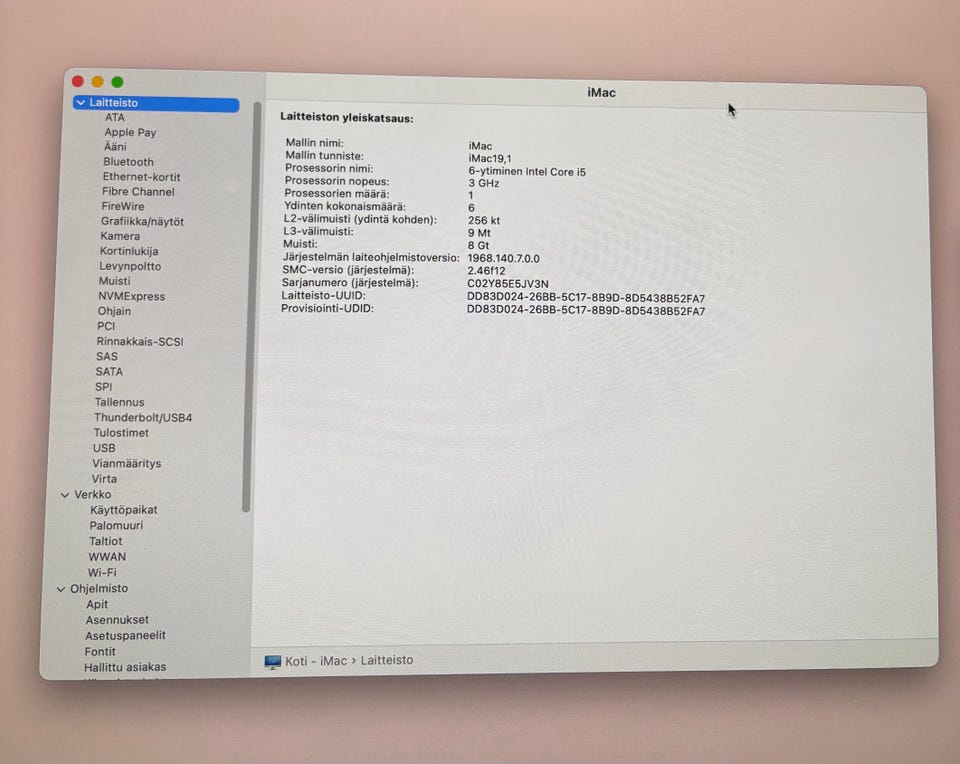Open Apit under Ohjelmisto

[97, 605]
